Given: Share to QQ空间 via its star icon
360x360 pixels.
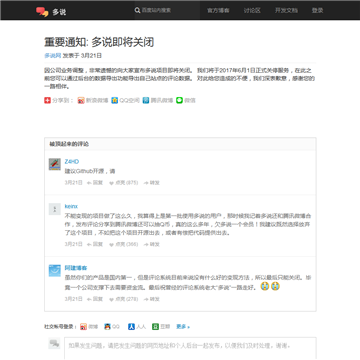Looking at the screenshot, I should click(115, 100).
